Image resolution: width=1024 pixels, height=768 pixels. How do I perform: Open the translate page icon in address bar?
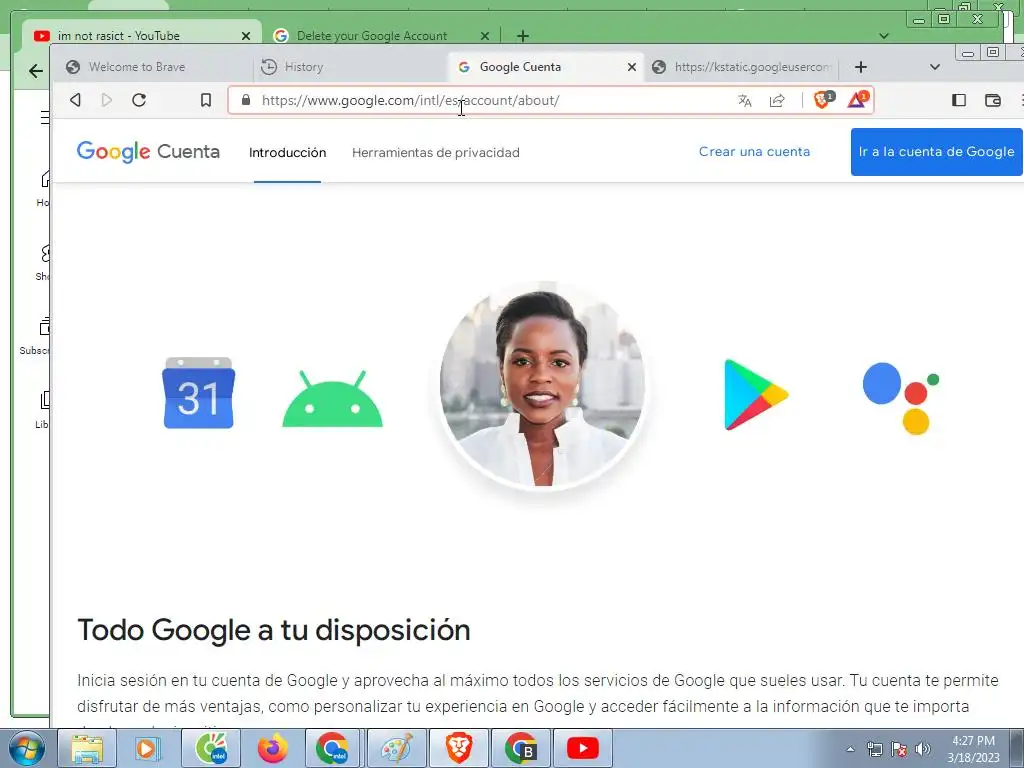tap(744, 101)
